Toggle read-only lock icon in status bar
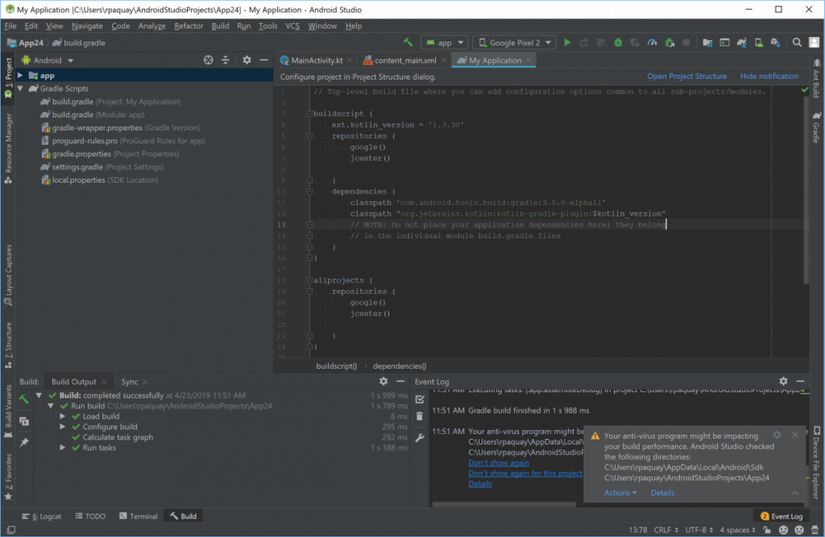 tap(767, 530)
